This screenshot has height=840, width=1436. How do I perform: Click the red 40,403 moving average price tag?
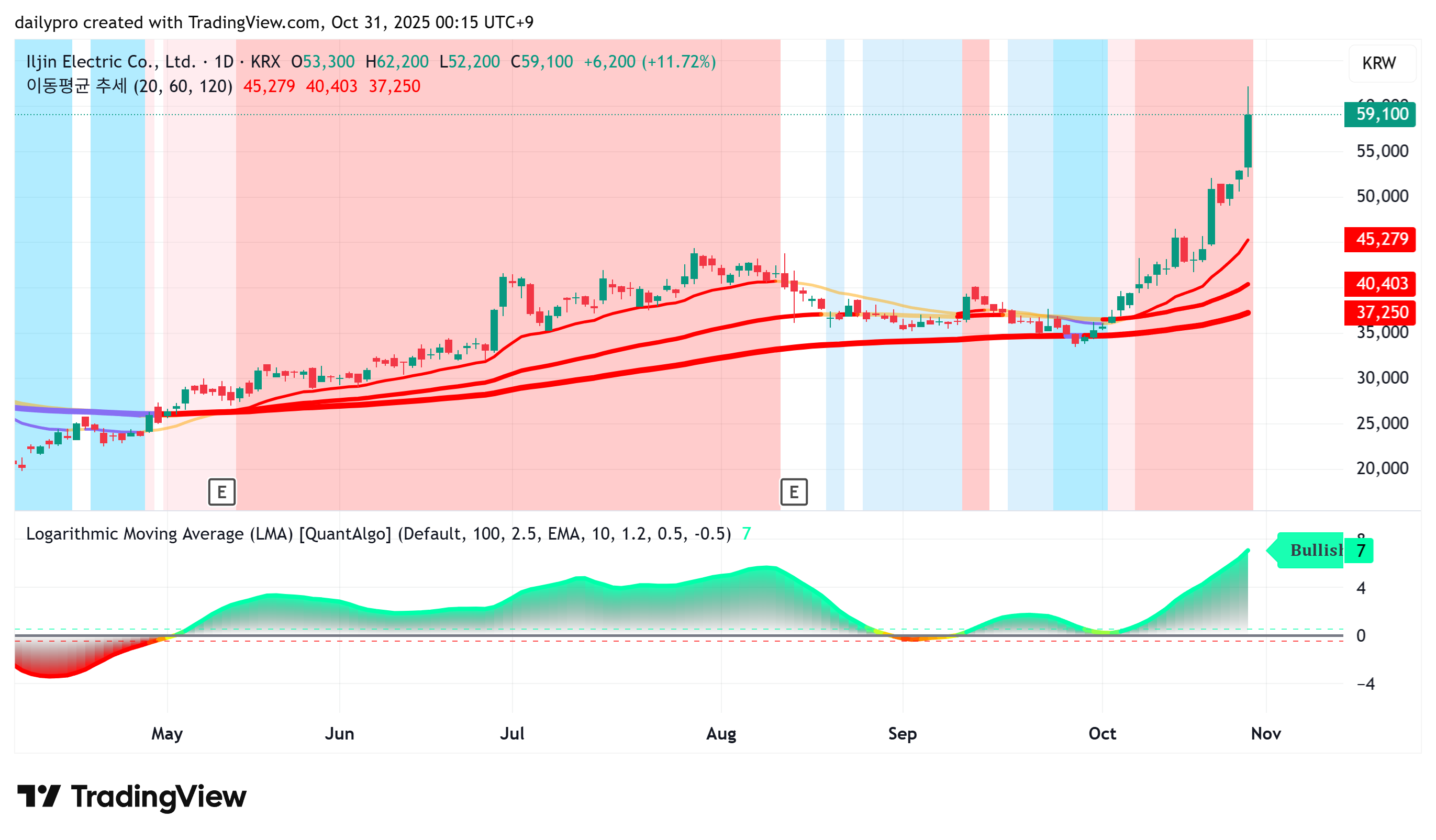[1379, 283]
